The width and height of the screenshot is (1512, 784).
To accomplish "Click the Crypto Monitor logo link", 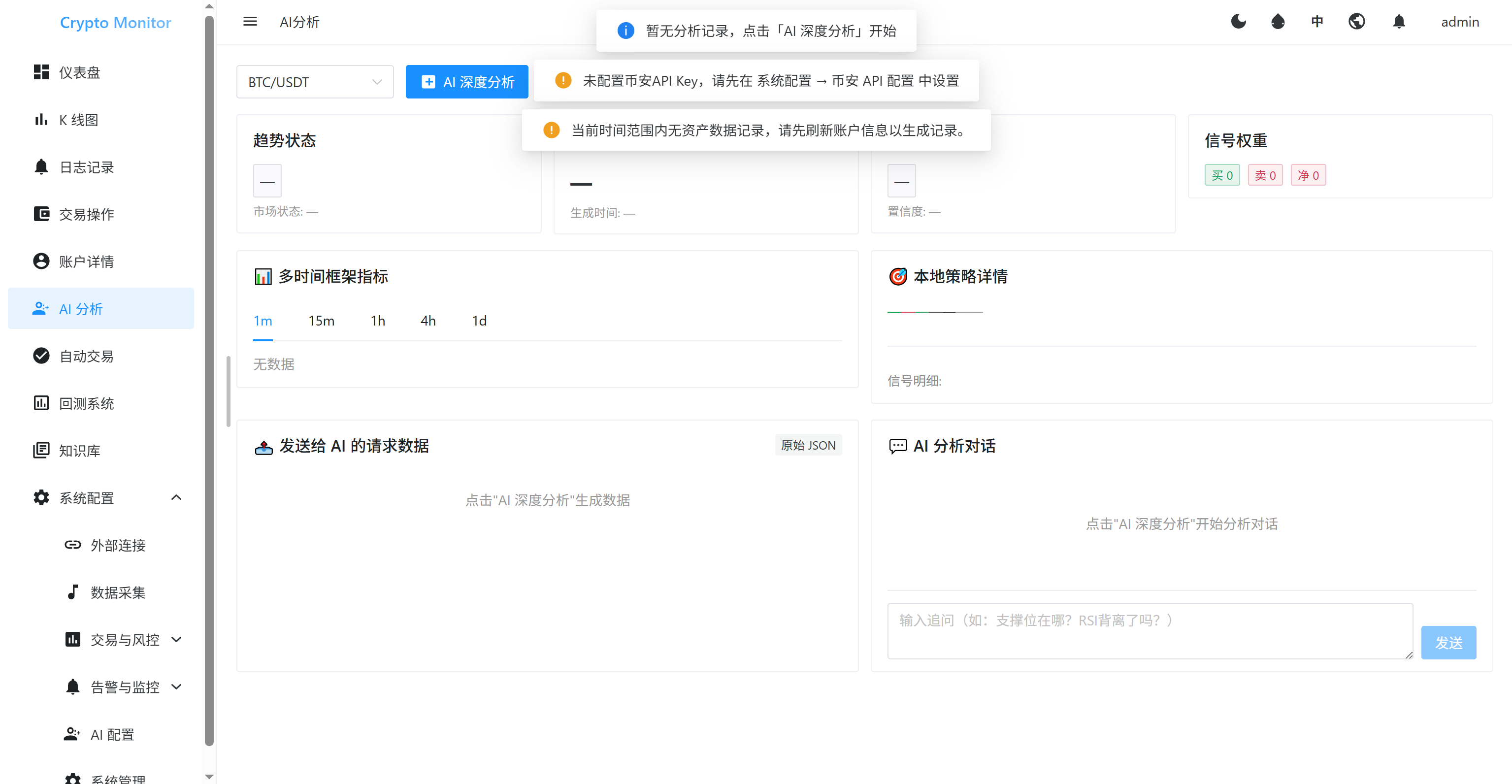I will coord(115,22).
